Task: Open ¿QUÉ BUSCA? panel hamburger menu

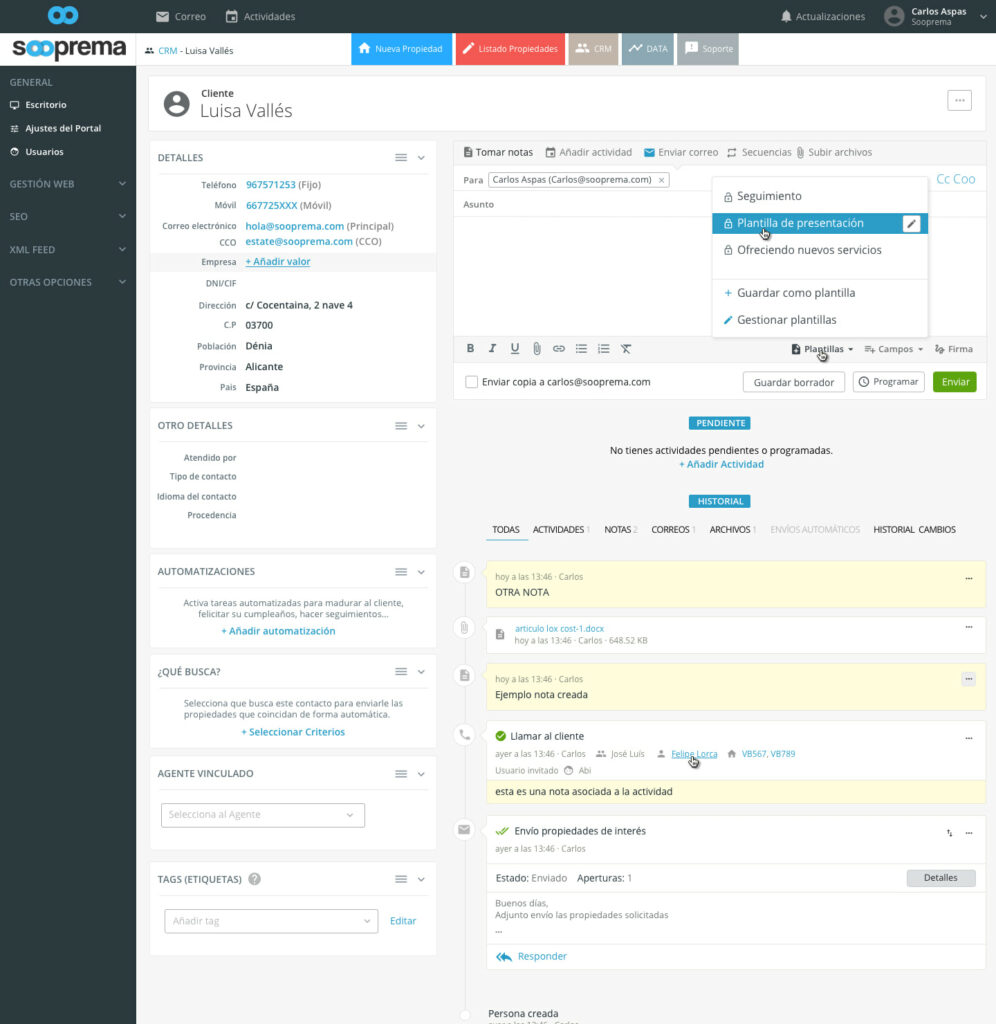Action: pyautogui.click(x=401, y=671)
